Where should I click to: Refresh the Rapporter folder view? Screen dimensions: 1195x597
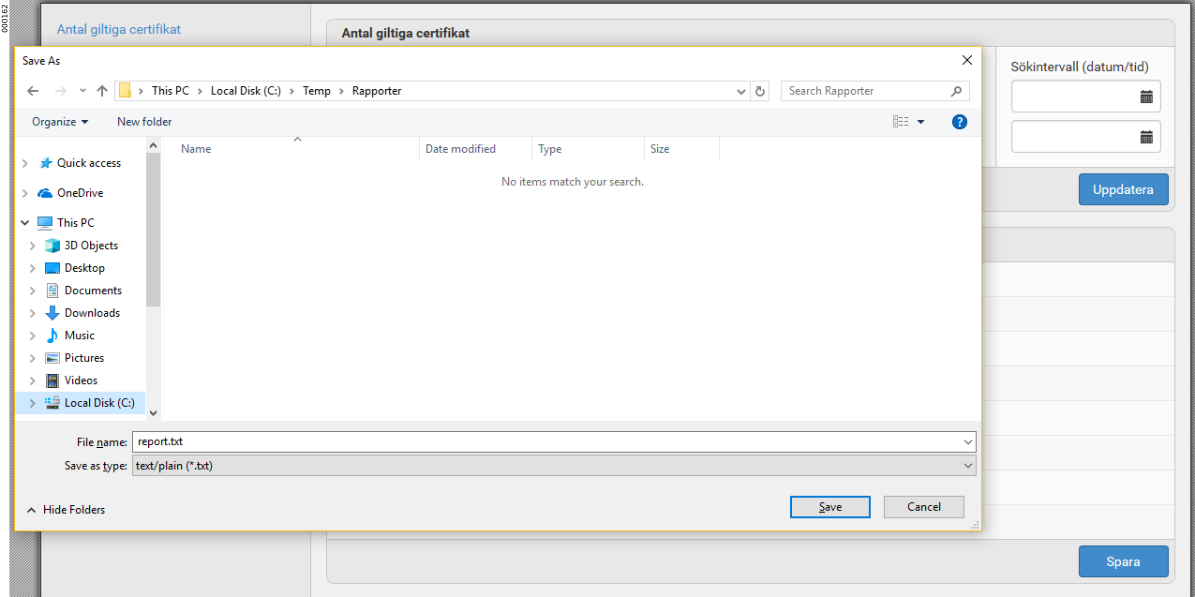[761, 91]
